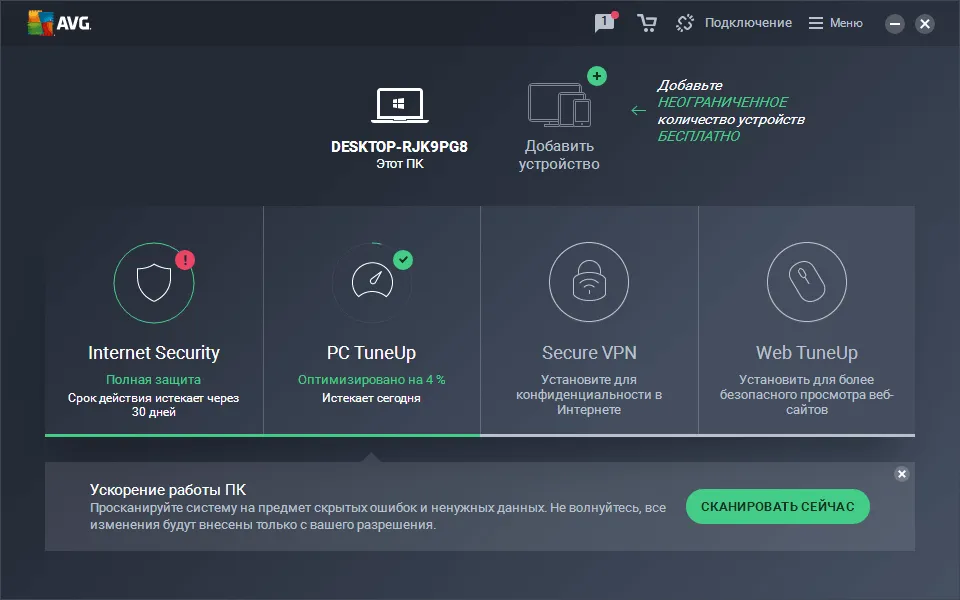
Task: Click the Сканировать сейчас button
Action: tap(778, 506)
